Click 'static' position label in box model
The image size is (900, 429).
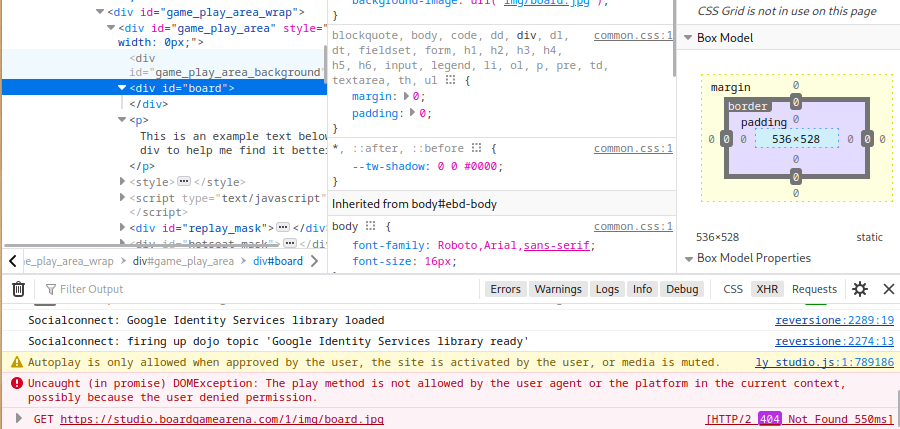(869, 237)
